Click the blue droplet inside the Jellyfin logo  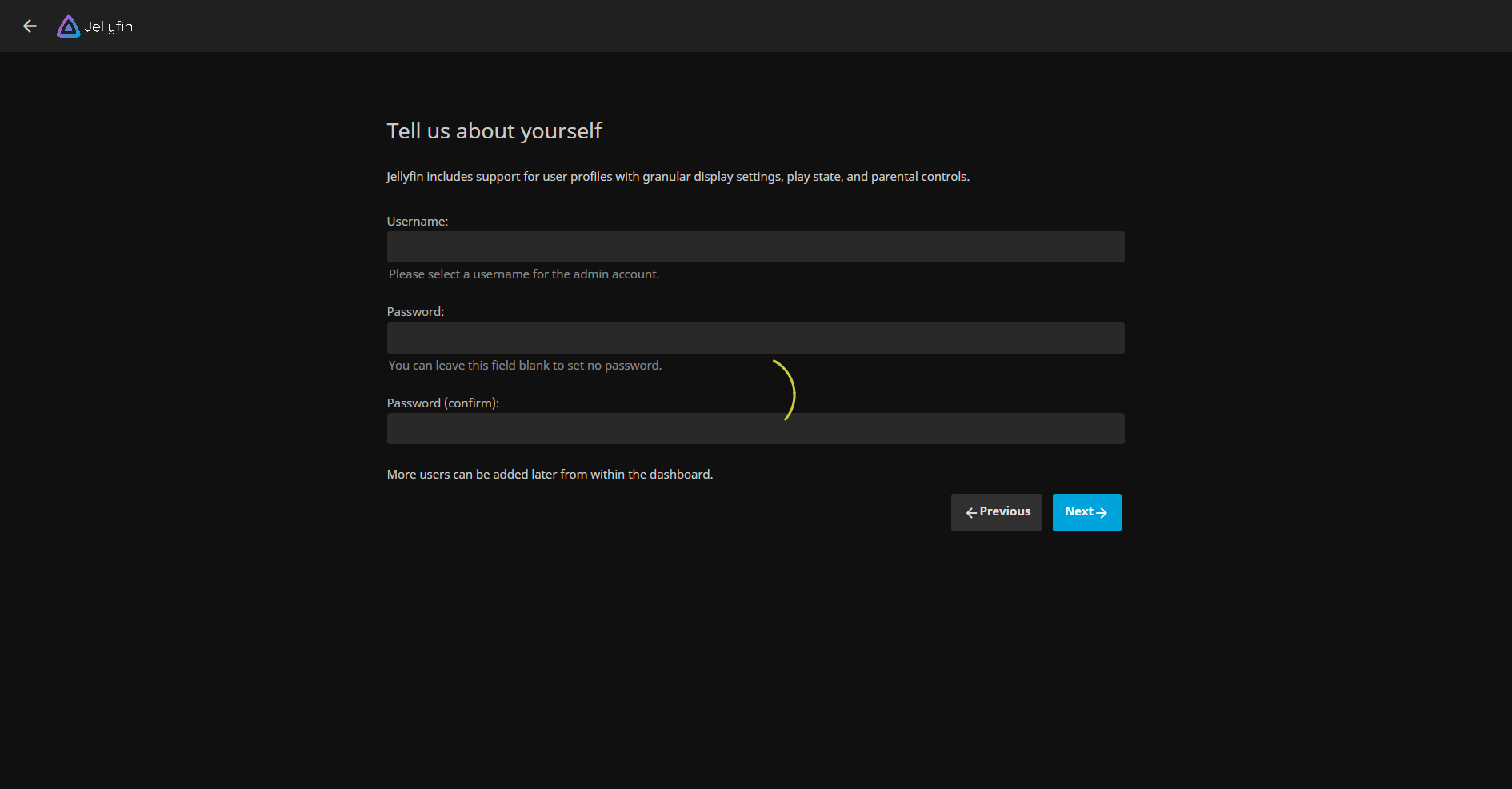click(x=68, y=28)
